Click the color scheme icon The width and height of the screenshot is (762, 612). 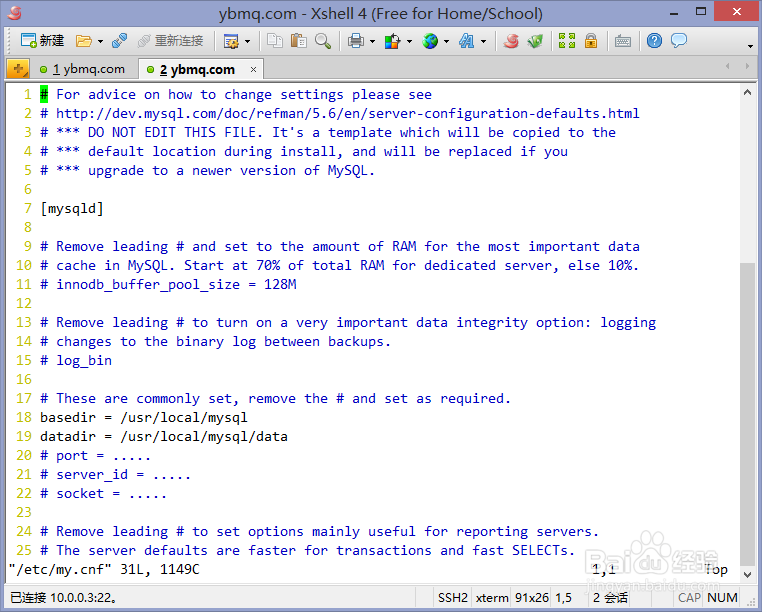click(x=392, y=41)
